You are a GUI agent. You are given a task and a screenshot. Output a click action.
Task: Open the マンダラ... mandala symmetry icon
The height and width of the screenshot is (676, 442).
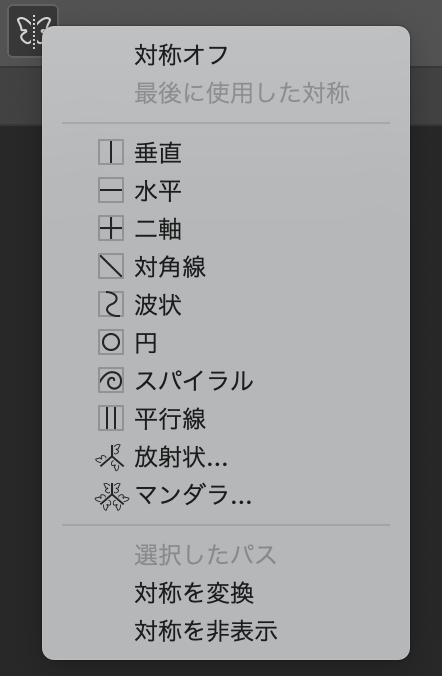pyautogui.click(x=112, y=496)
